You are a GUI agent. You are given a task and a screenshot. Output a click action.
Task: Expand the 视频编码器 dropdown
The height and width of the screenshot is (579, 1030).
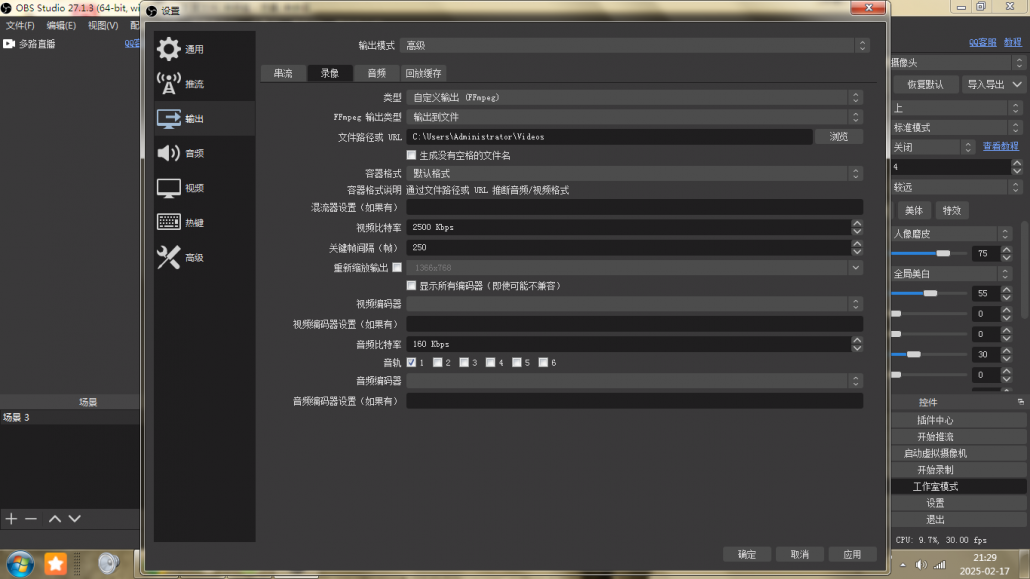pyautogui.click(x=634, y=304)
